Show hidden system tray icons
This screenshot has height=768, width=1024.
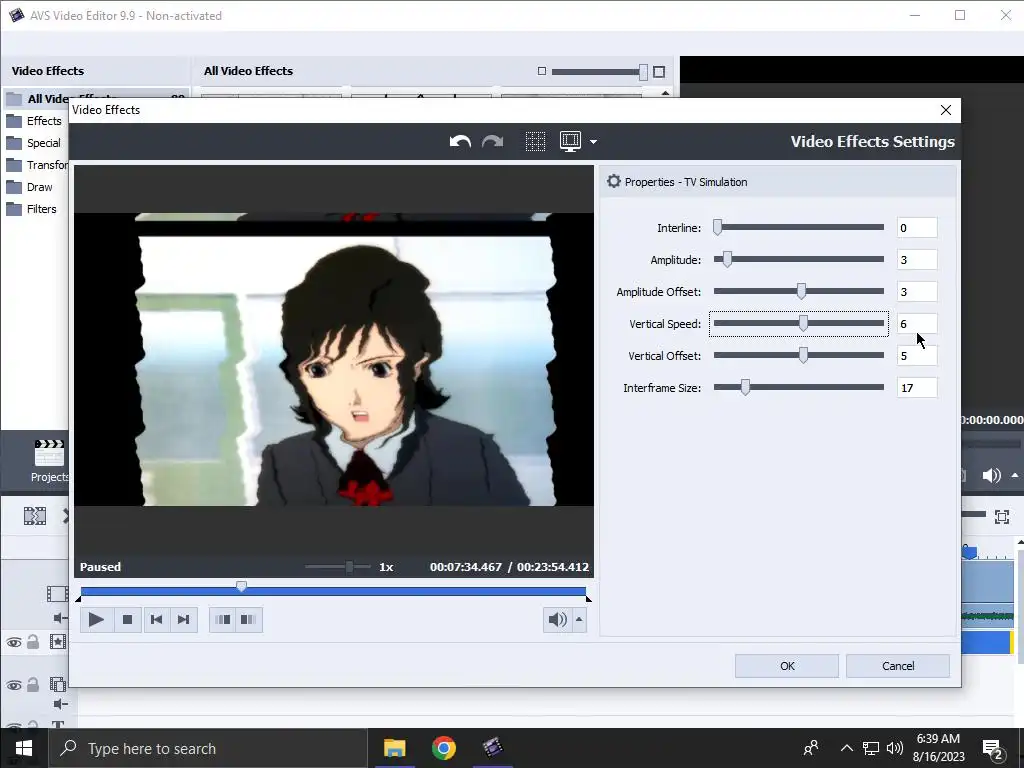click(x=846, y=748)
